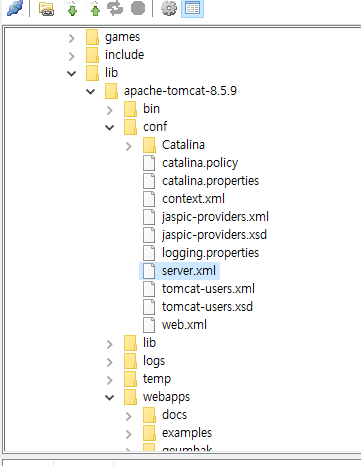Collapse the conf folder

pyautogui.click(x=109, y=127)
